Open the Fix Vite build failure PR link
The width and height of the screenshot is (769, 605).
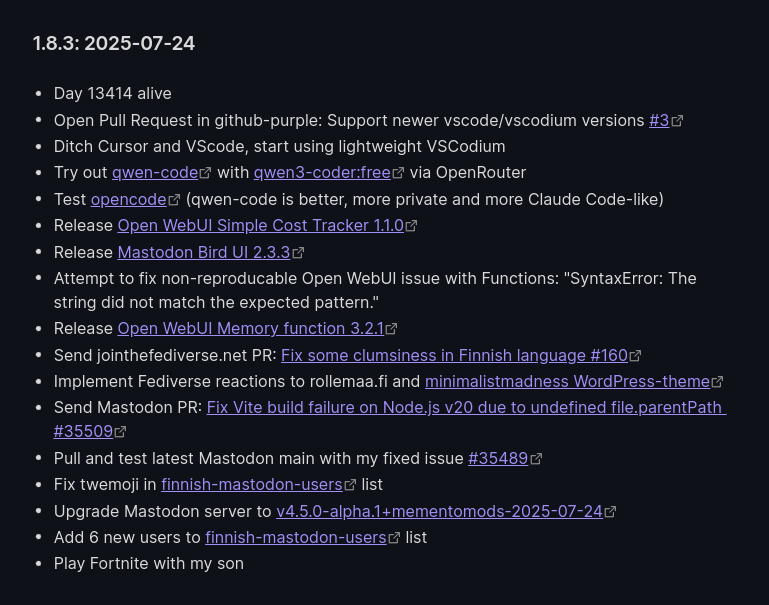point(466,407)
